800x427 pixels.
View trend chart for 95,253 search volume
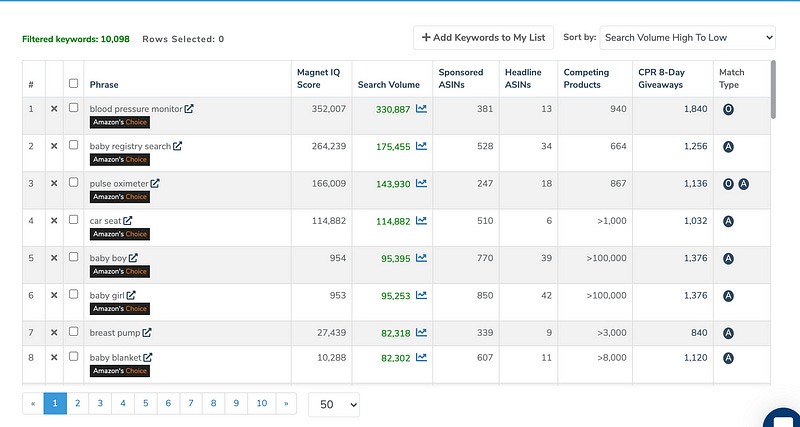click(421, 295)
